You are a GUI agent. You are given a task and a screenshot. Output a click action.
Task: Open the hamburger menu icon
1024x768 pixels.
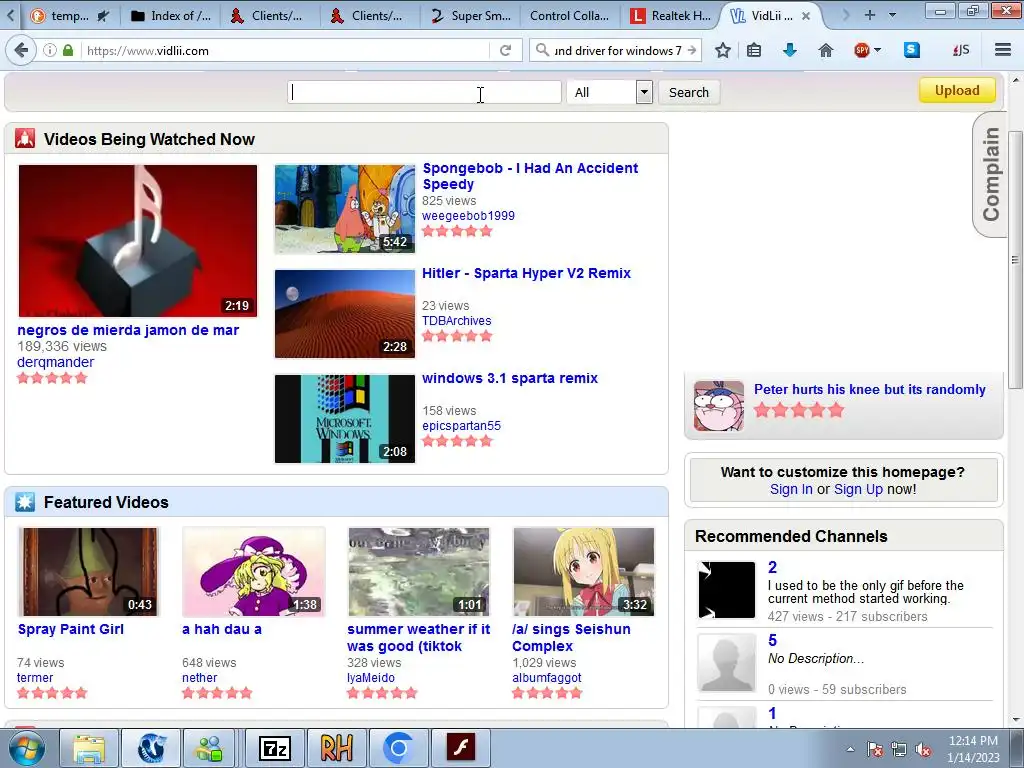1003,50
